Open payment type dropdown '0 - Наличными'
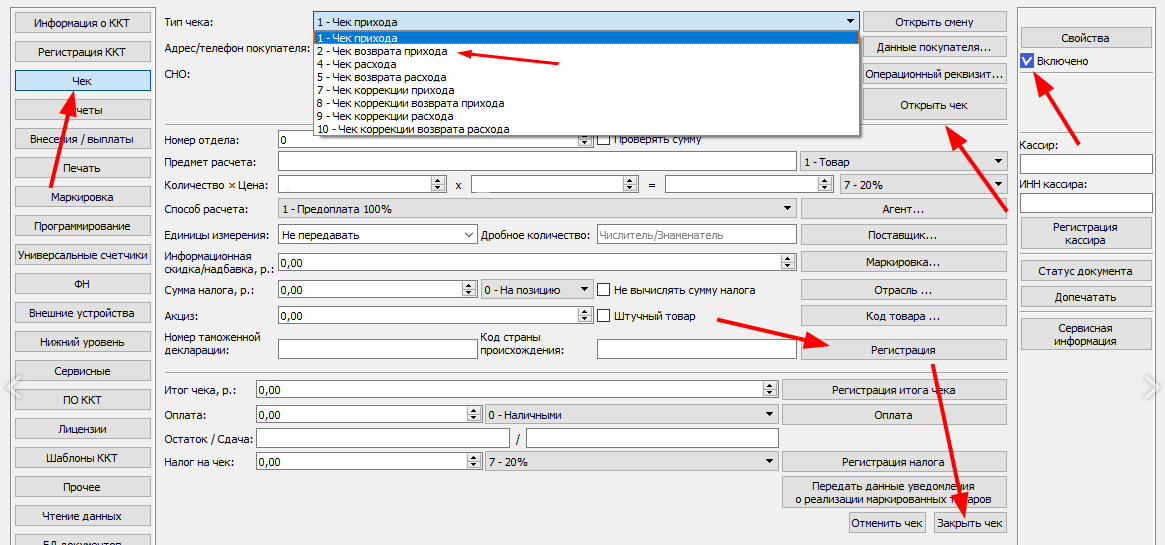1165x545 pixels. click(630, 414)
